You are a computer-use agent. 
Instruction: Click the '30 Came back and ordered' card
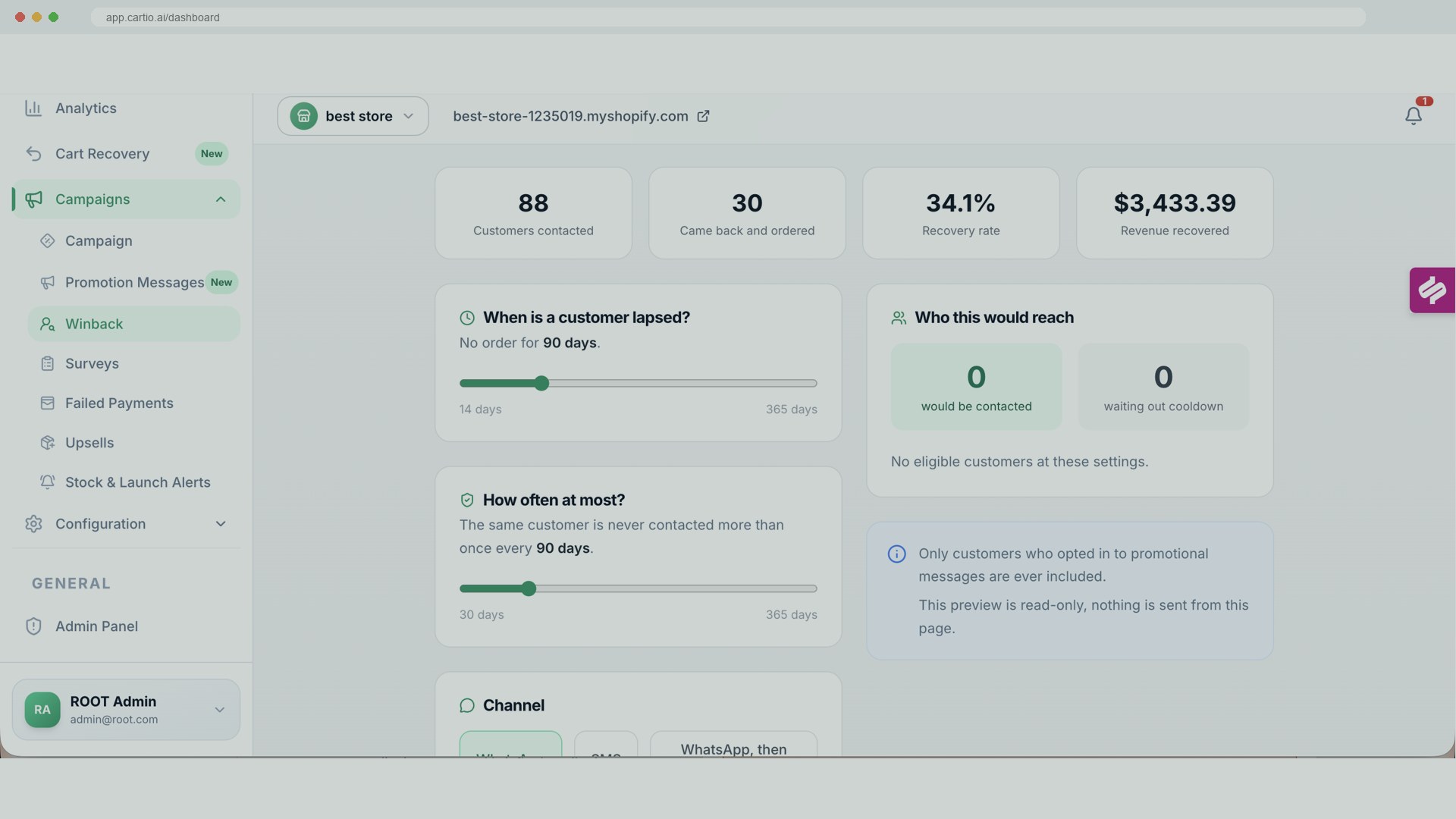747,213
